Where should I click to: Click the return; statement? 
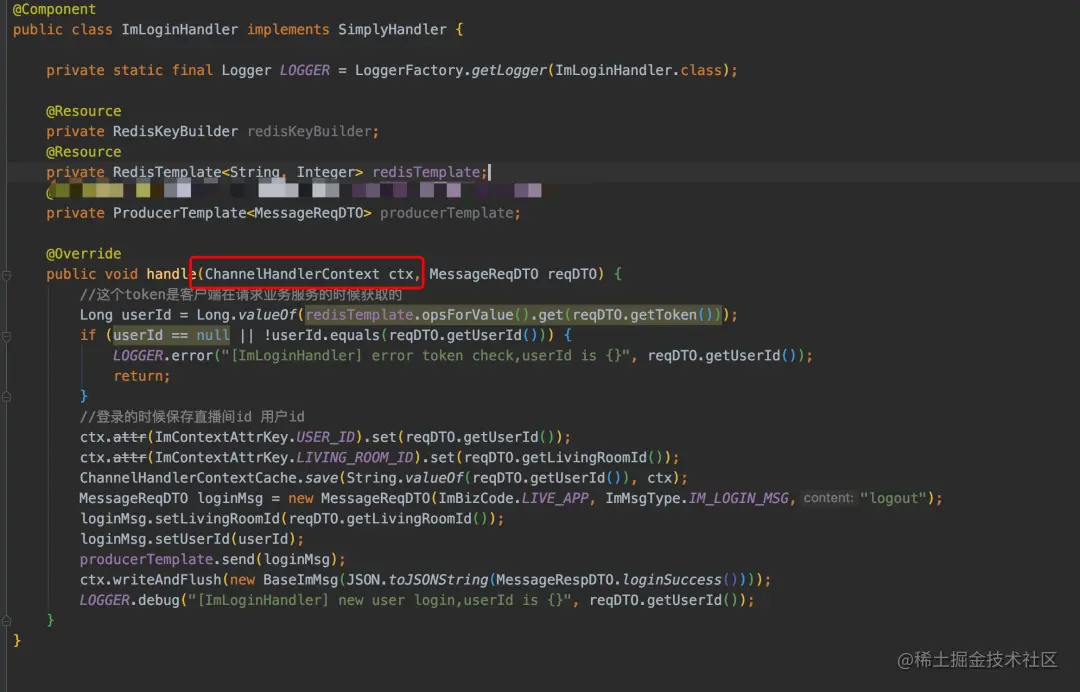tap(142, 376)
